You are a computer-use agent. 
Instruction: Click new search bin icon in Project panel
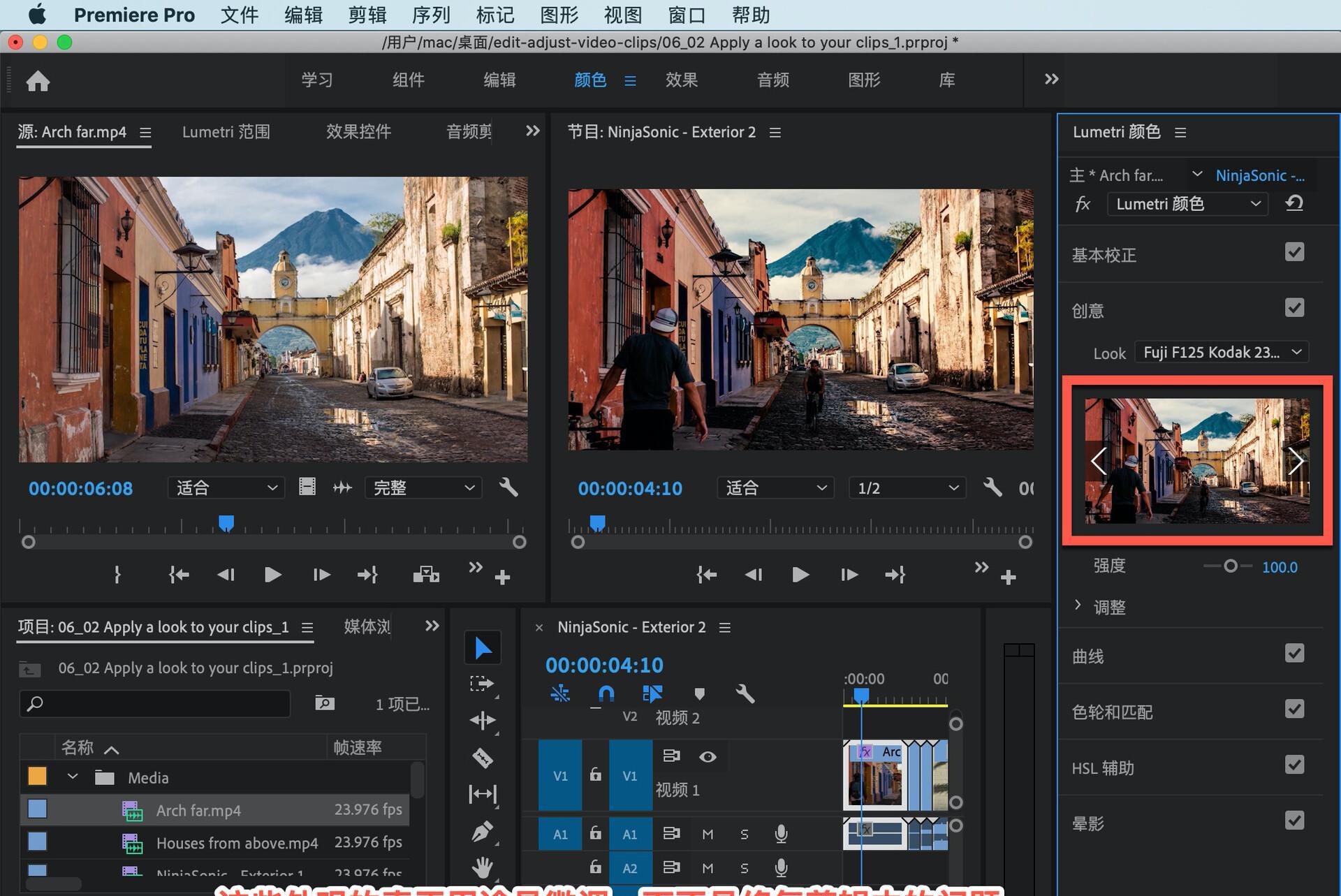[324, 703]
